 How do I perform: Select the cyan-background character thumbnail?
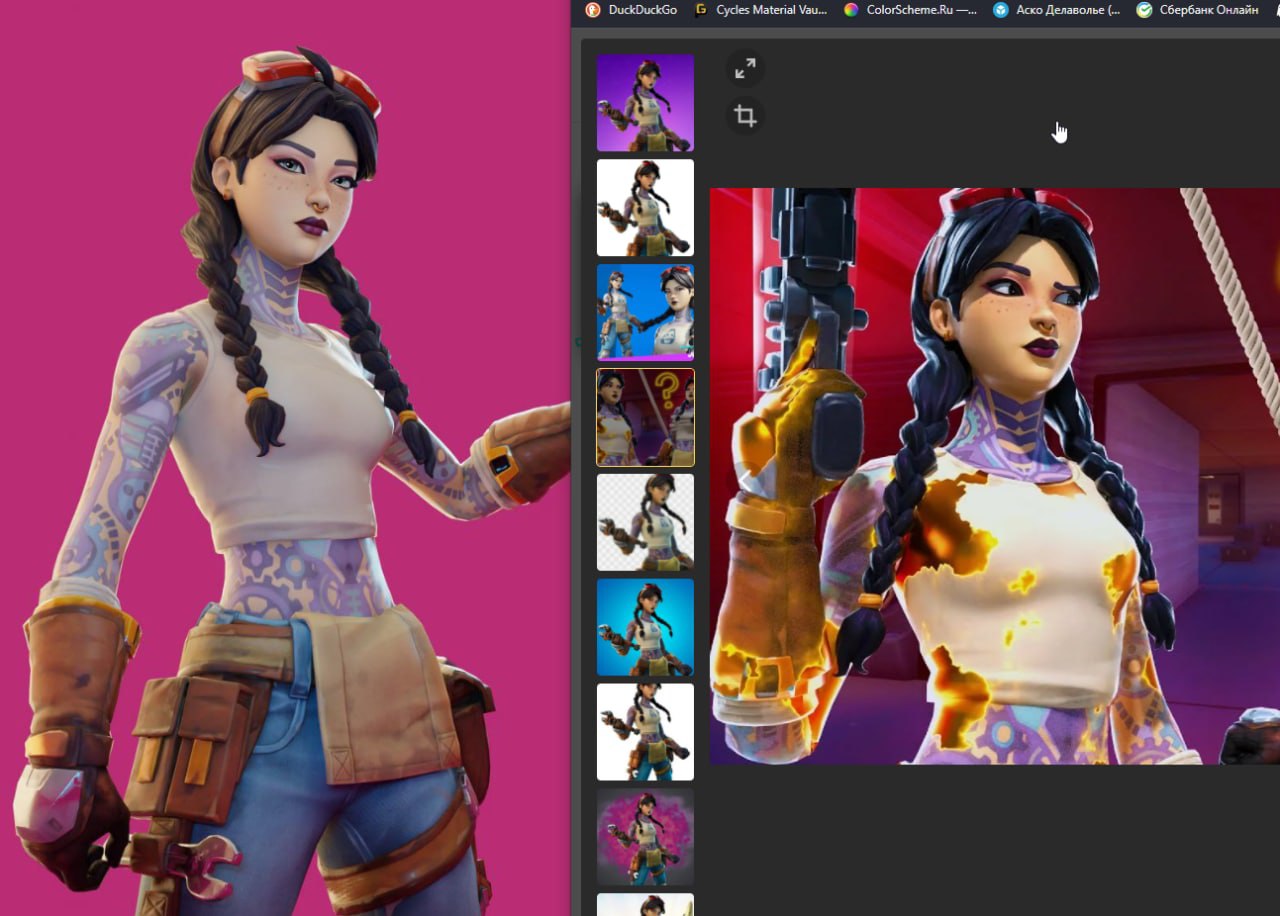click(x=645, y=627)
